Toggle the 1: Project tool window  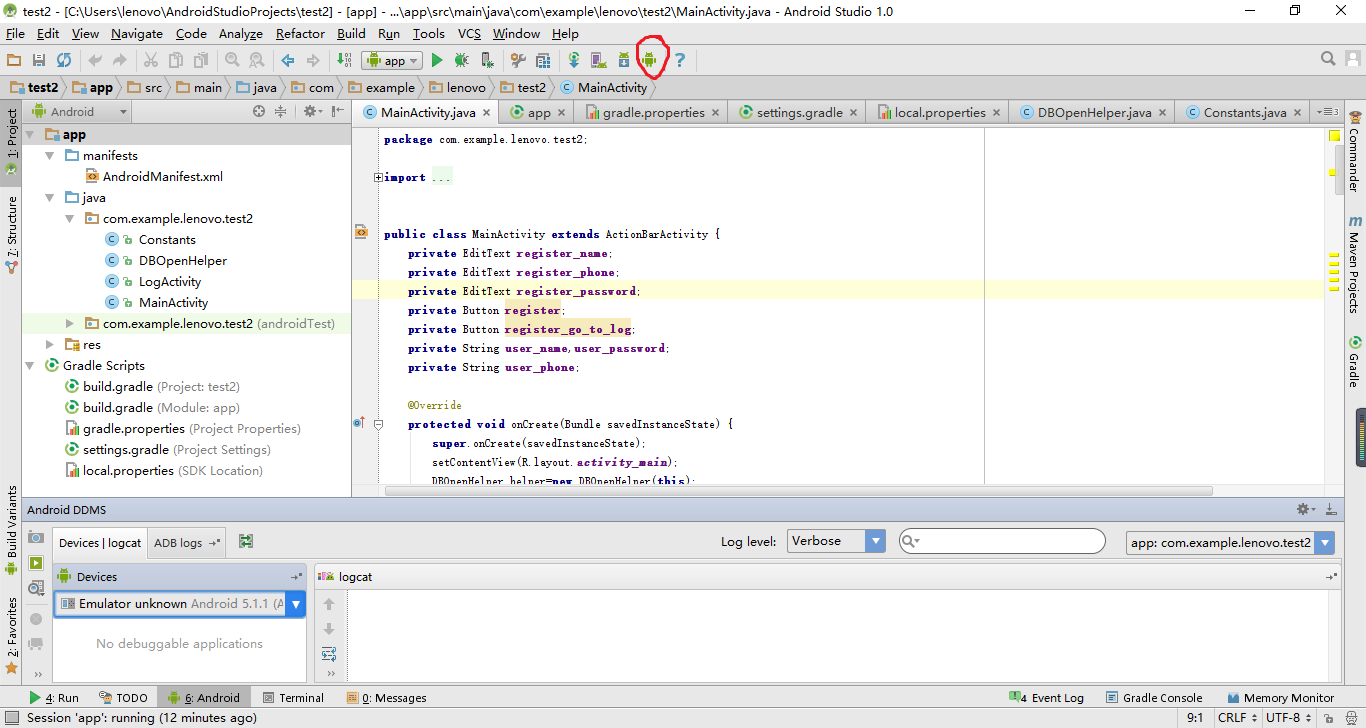coord(12,141)
